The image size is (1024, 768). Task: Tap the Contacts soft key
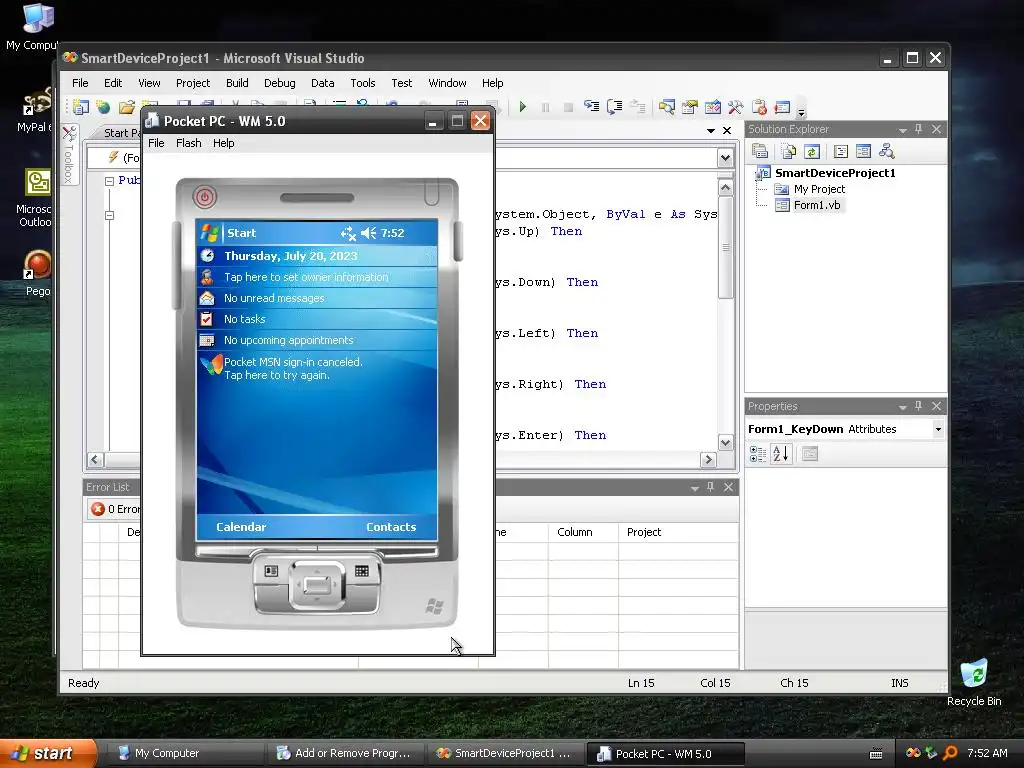click(x=391, y=527)
